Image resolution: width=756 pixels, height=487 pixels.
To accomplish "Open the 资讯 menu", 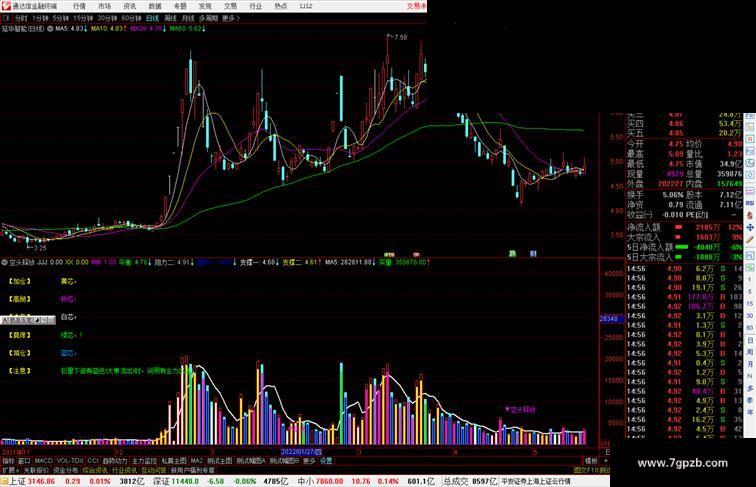I will pyautogui.click(x=130, y=6).
